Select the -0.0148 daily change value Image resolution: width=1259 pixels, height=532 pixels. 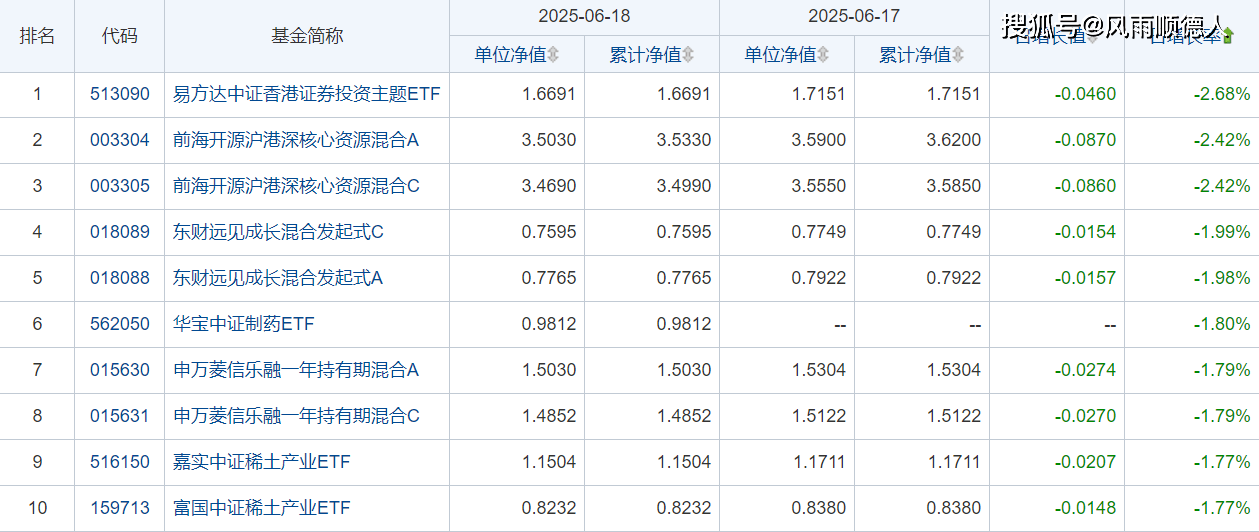click(1085, 509)
